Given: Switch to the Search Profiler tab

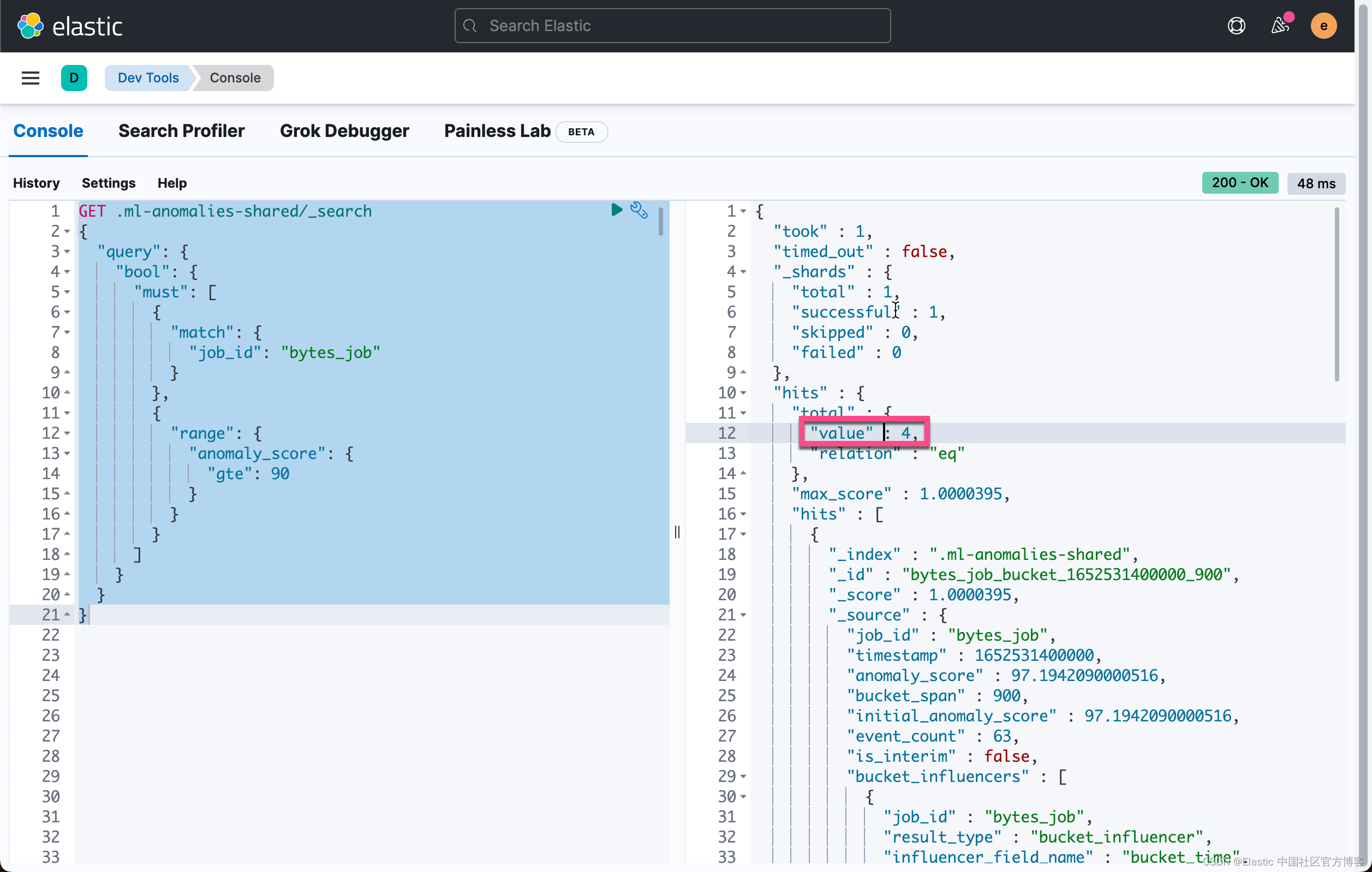Looking at the screenshot, I should pos(181,131).
